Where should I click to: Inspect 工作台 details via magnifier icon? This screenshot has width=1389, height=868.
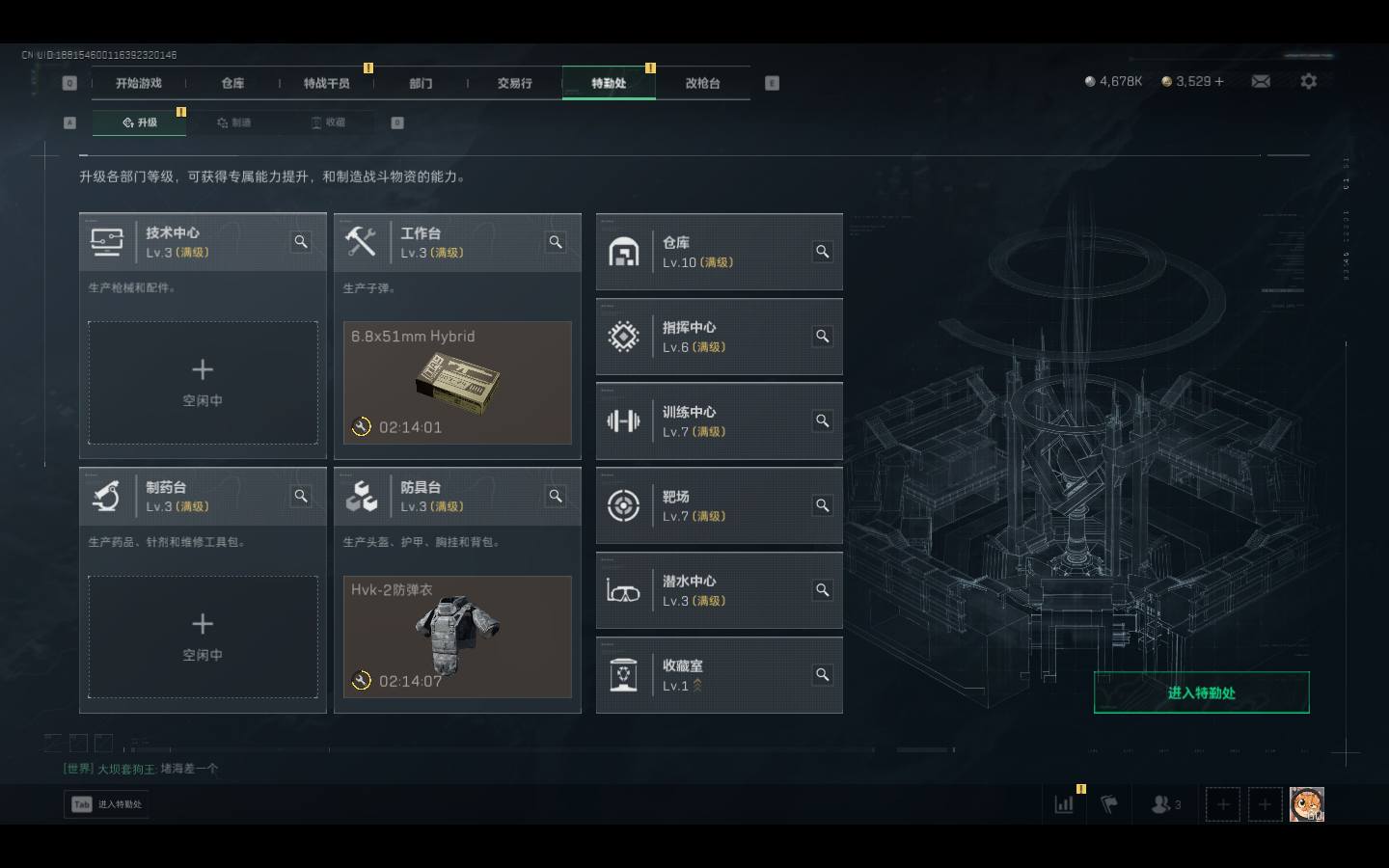click(x=556, y=242)
